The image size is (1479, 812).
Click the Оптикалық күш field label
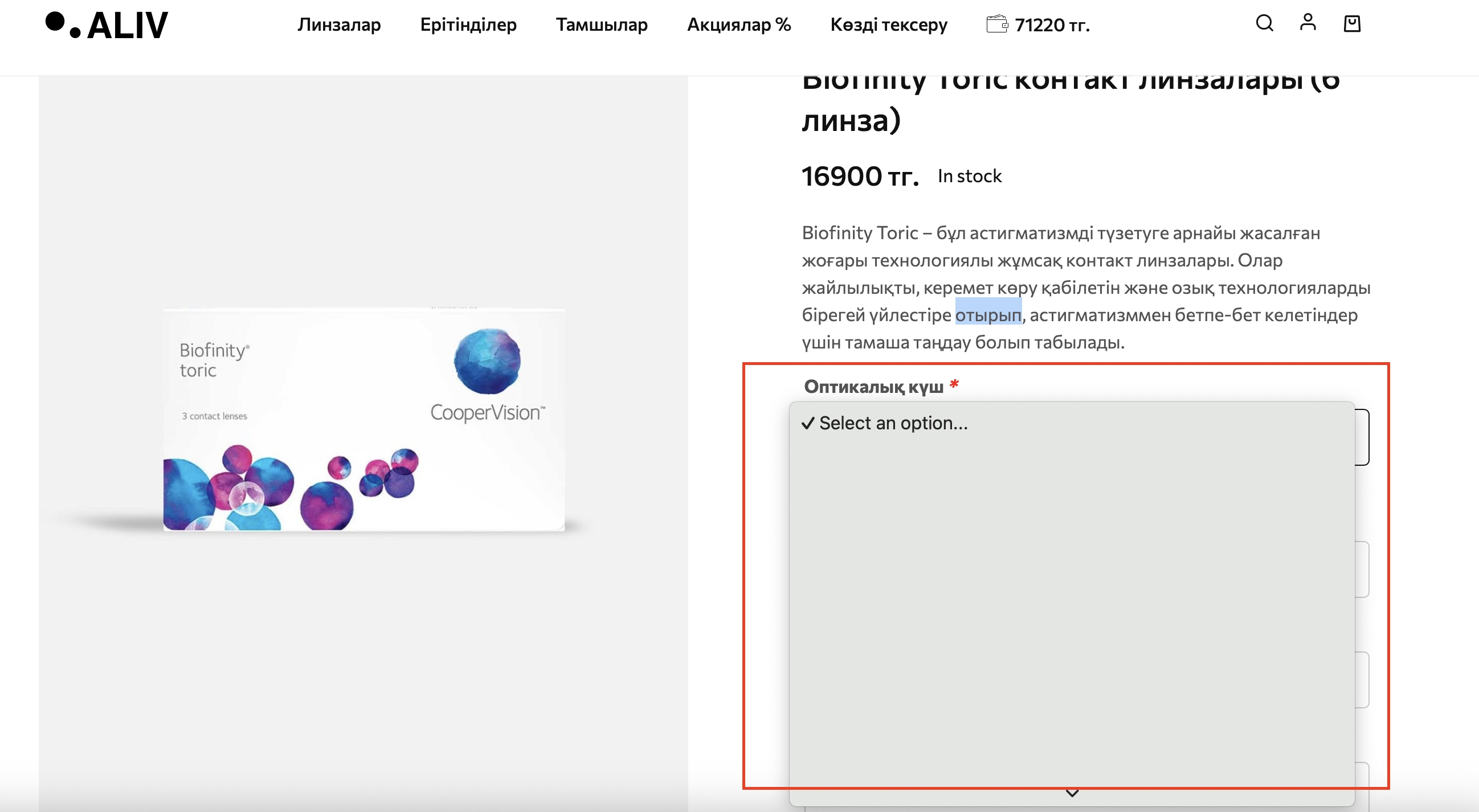tap(873, 387)
